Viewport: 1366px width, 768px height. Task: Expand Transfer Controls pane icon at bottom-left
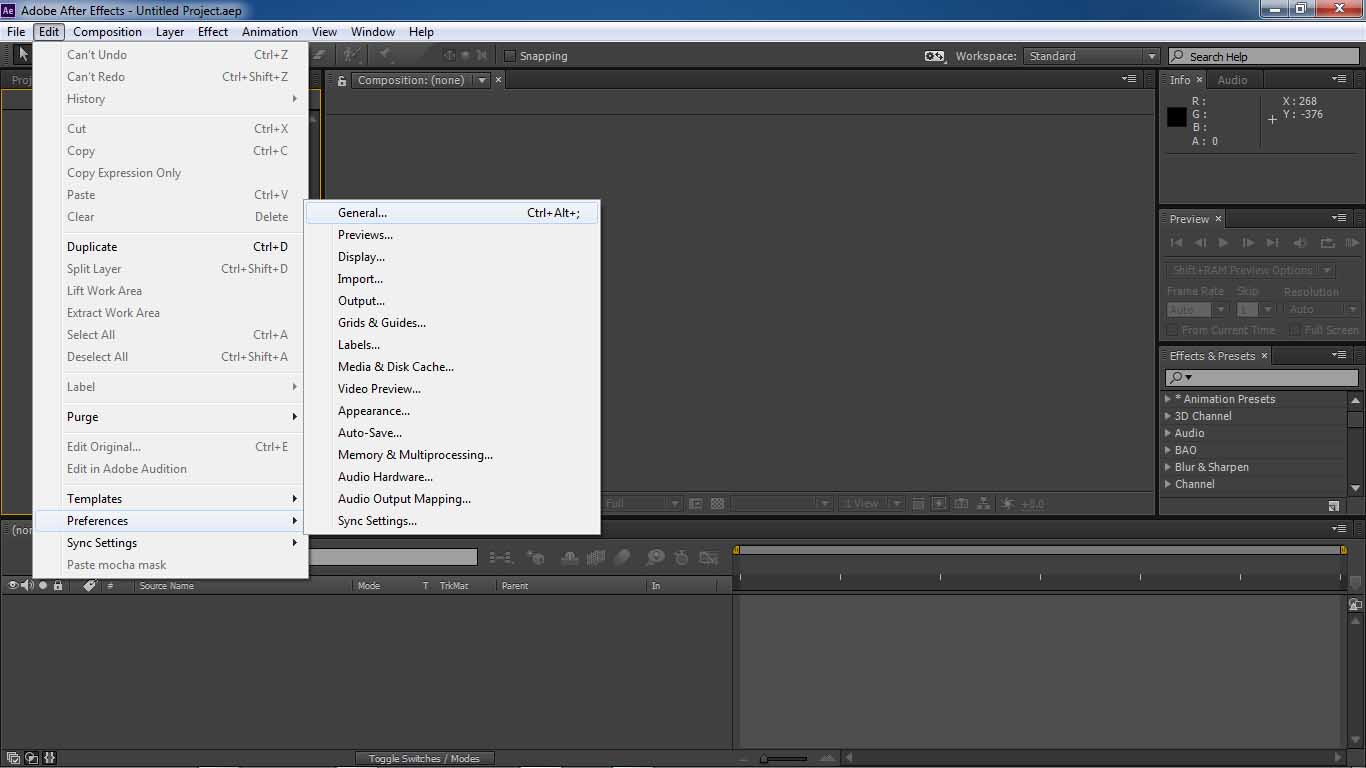point(32,758)
